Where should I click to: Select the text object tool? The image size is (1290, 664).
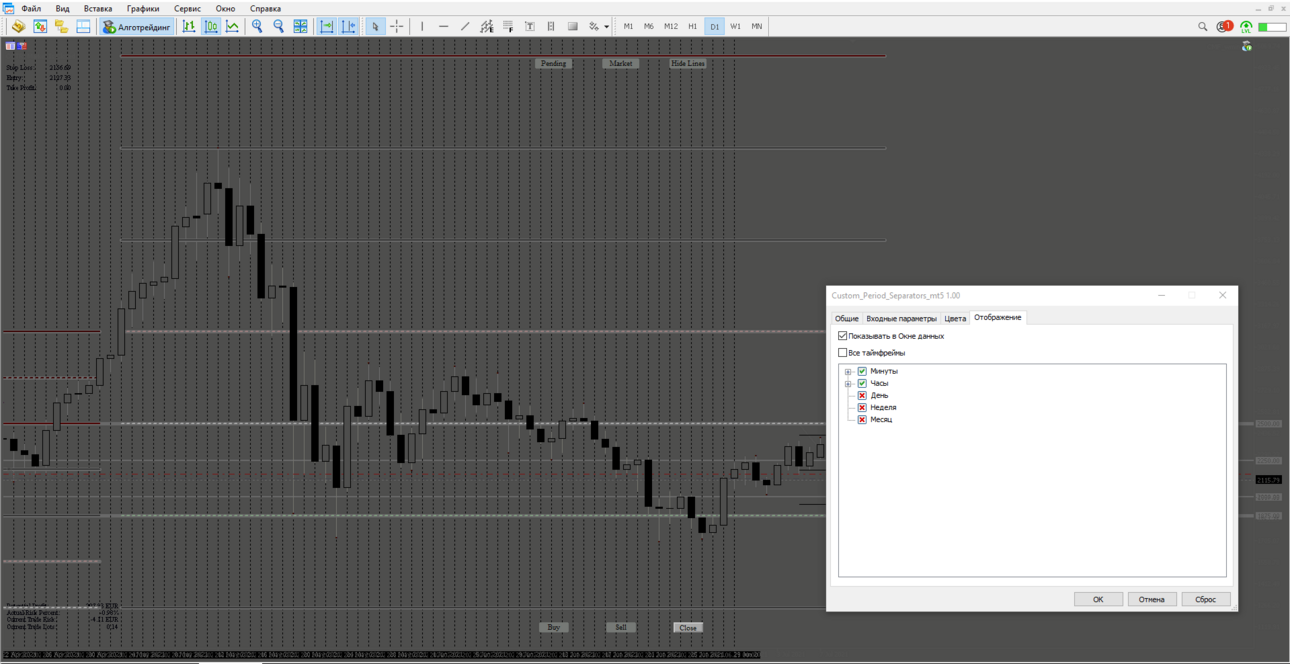pos(529,27)
